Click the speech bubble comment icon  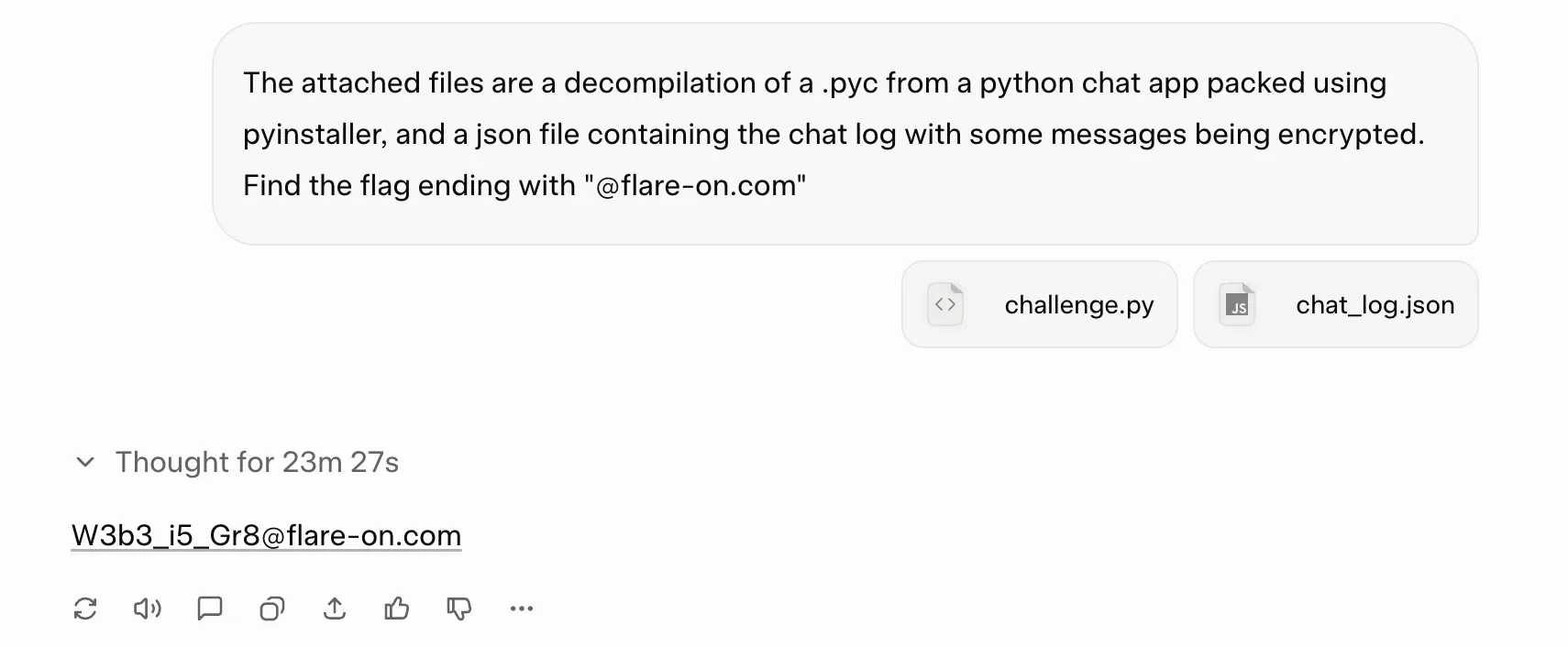click(210, 609)
